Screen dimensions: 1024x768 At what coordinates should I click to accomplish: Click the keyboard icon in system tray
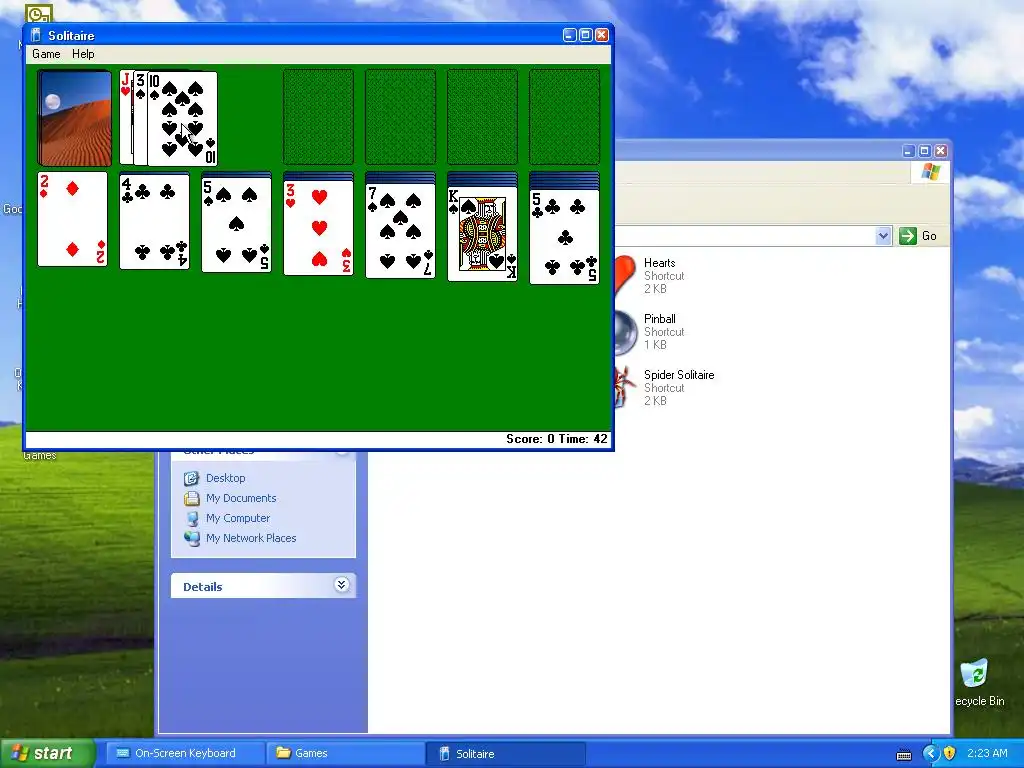tap(904, 754)
